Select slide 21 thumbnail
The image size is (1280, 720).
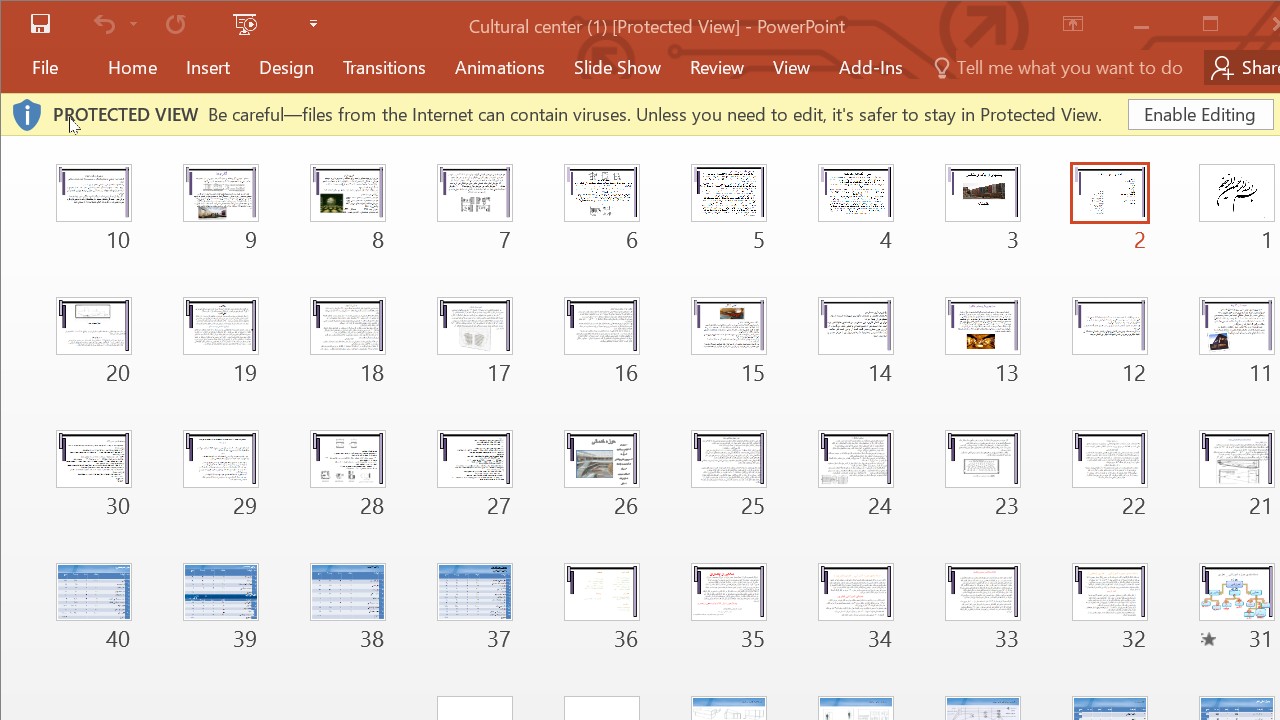click(x=1237, y=459)
